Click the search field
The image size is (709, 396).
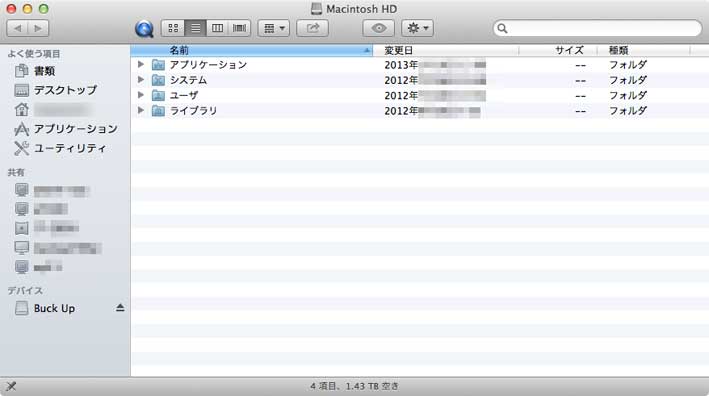tap(597, 28)
